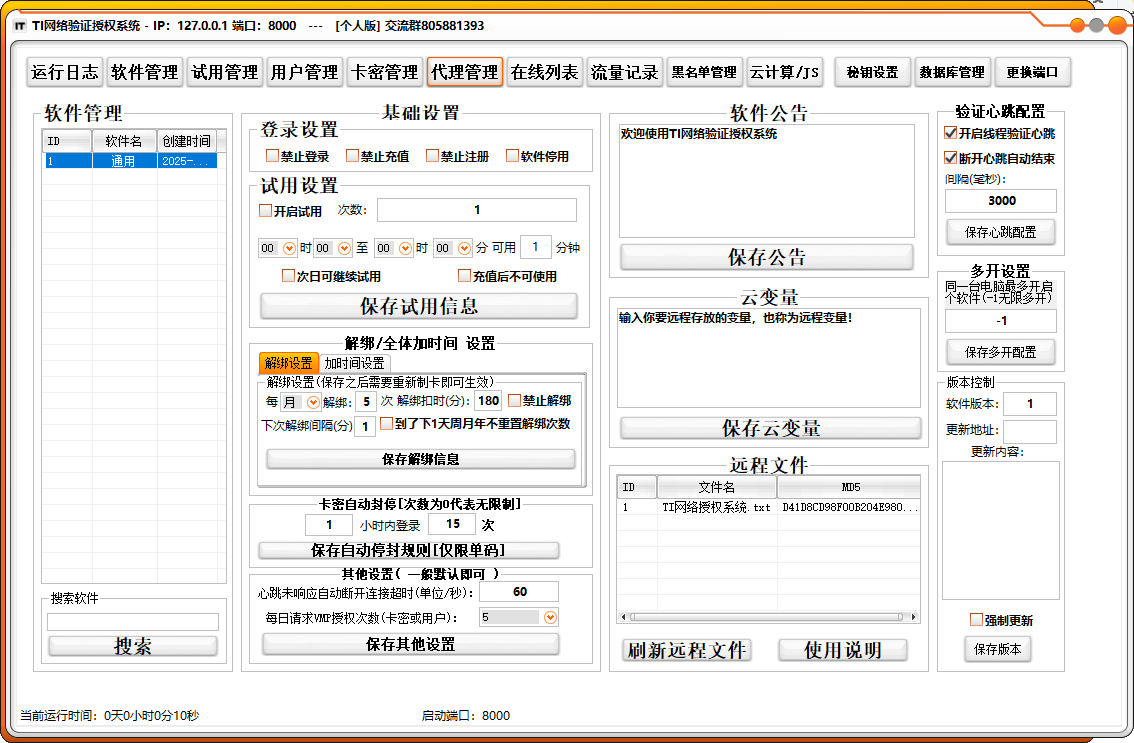This screenshot has width=1134, height=743.
Task: Open the 云计算/JS tab
Action: [x=786, y=71]
